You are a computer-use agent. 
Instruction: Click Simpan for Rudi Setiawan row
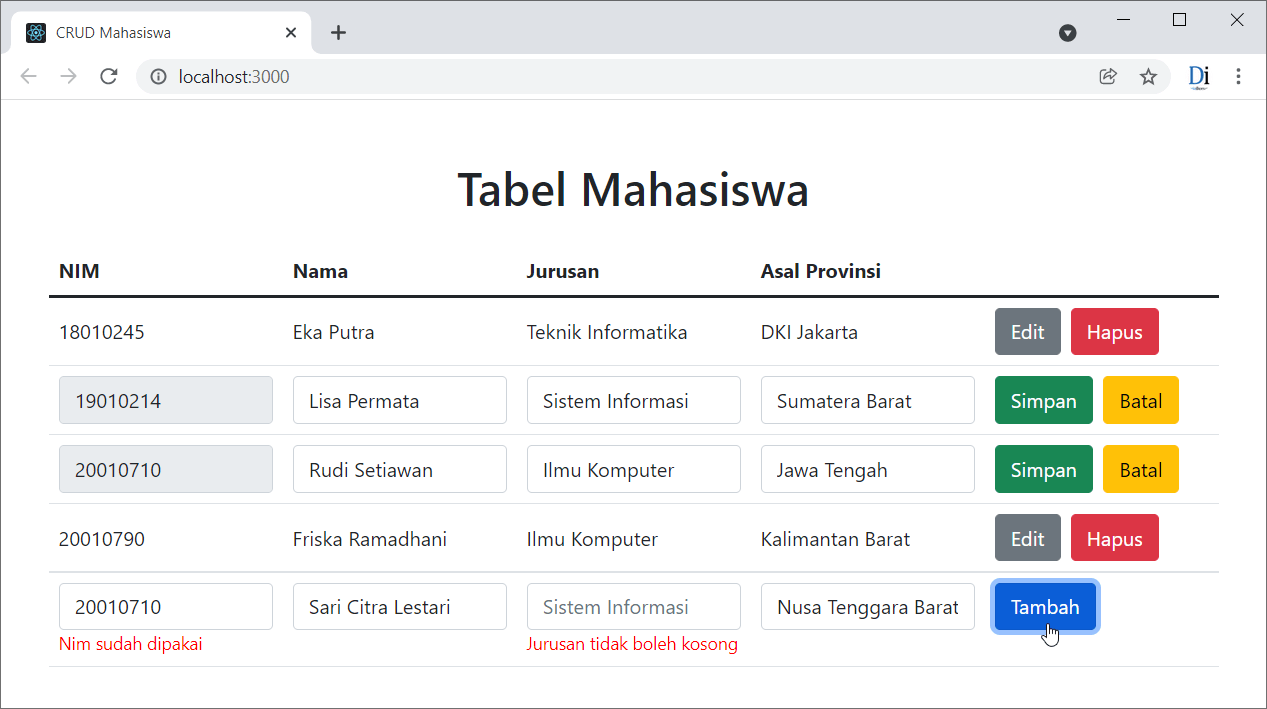[x=1043, y=470]
